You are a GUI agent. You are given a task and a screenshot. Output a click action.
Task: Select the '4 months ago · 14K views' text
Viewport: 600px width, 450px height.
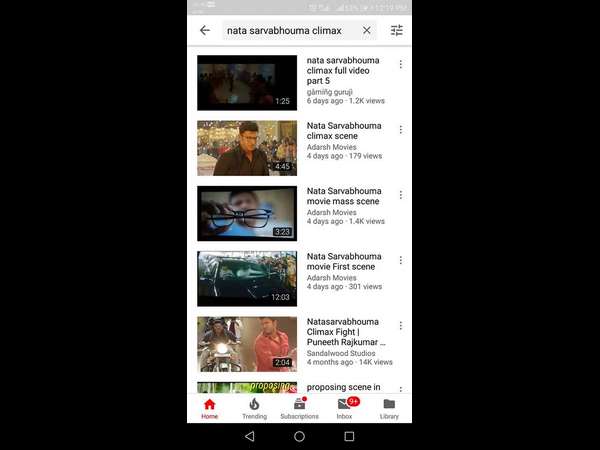[x=349, y=362]
